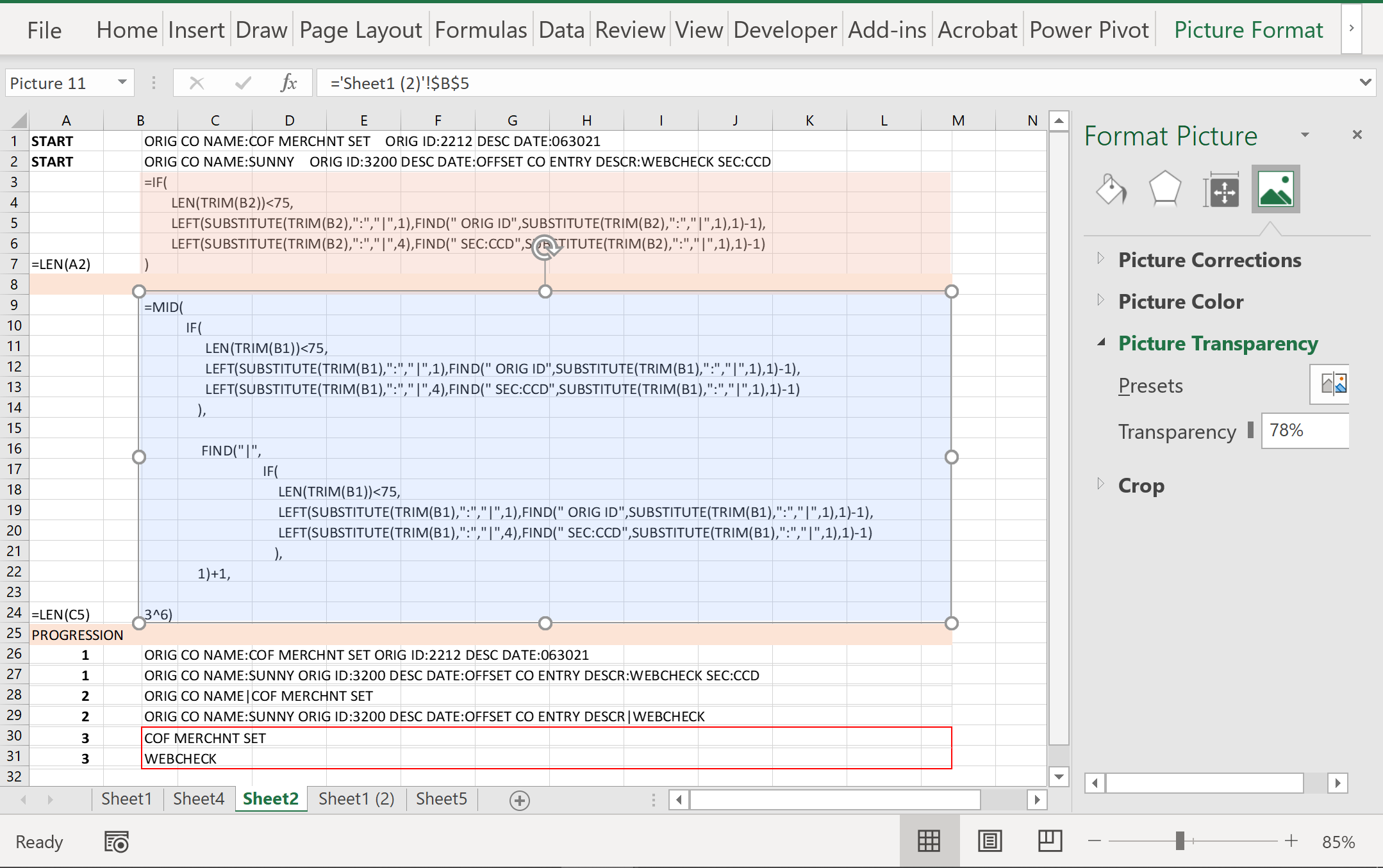This screenshot has width=1383, height=868.
Task: Expand Picture Color section
Action: (1100, 300)
